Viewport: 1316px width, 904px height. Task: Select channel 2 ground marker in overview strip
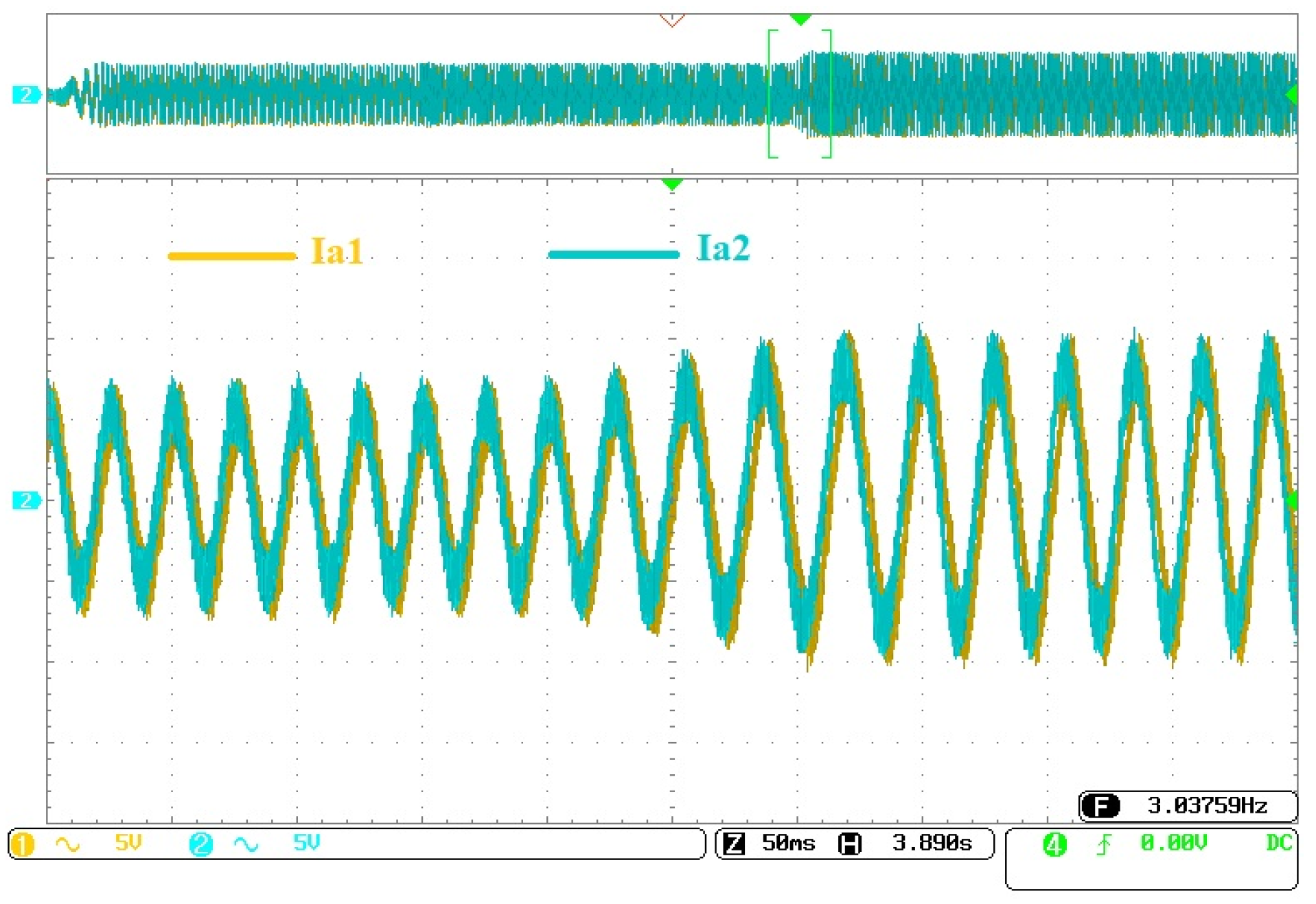(26, 94)
